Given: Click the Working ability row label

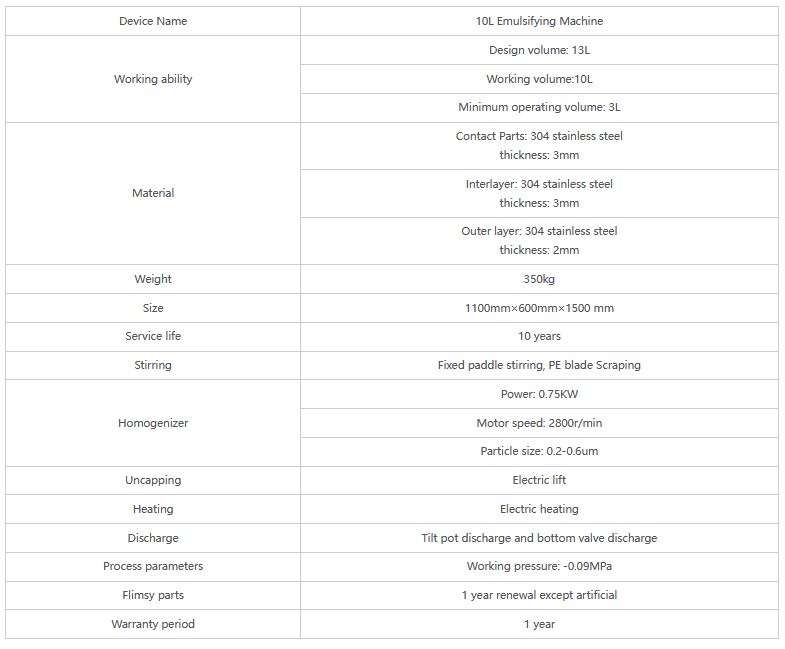Looking at the screenshot, I should (153, 79).
